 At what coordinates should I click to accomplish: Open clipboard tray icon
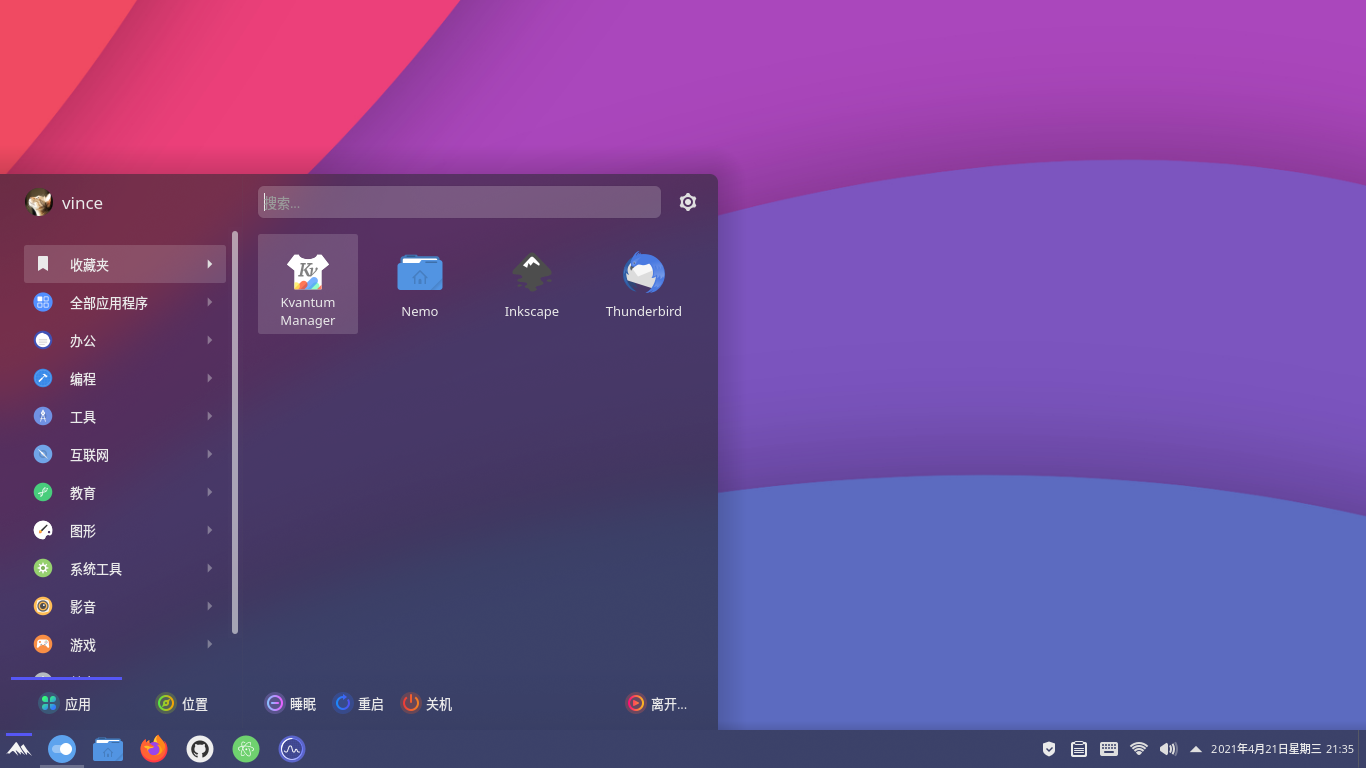pyautogui.click(x=1079, y=749)
